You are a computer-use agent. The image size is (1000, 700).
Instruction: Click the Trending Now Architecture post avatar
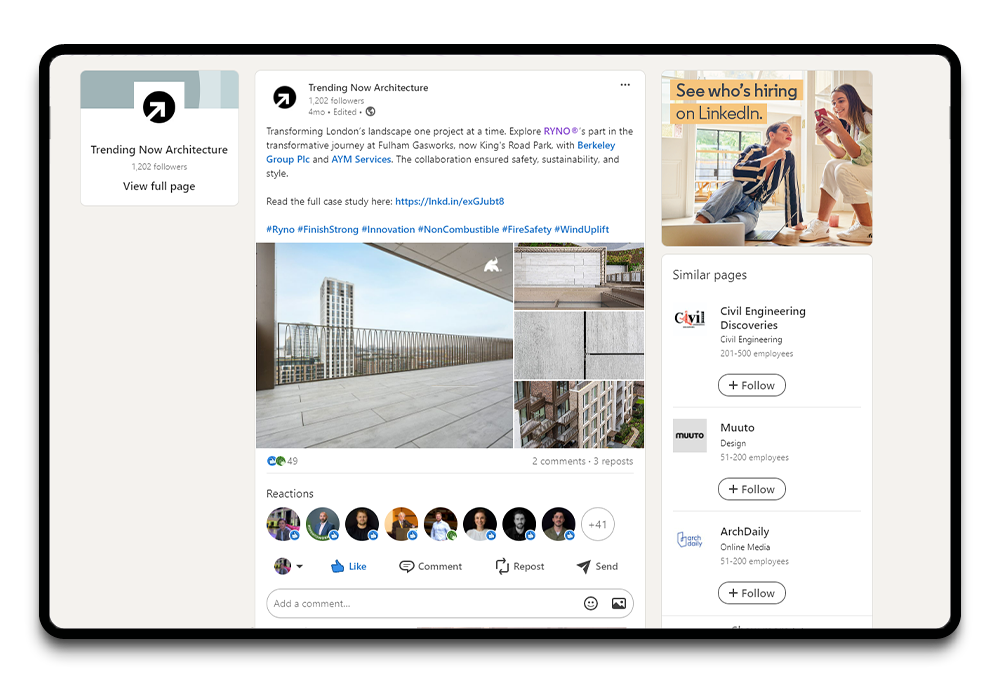pyautogui.click(x=284, y=98)
